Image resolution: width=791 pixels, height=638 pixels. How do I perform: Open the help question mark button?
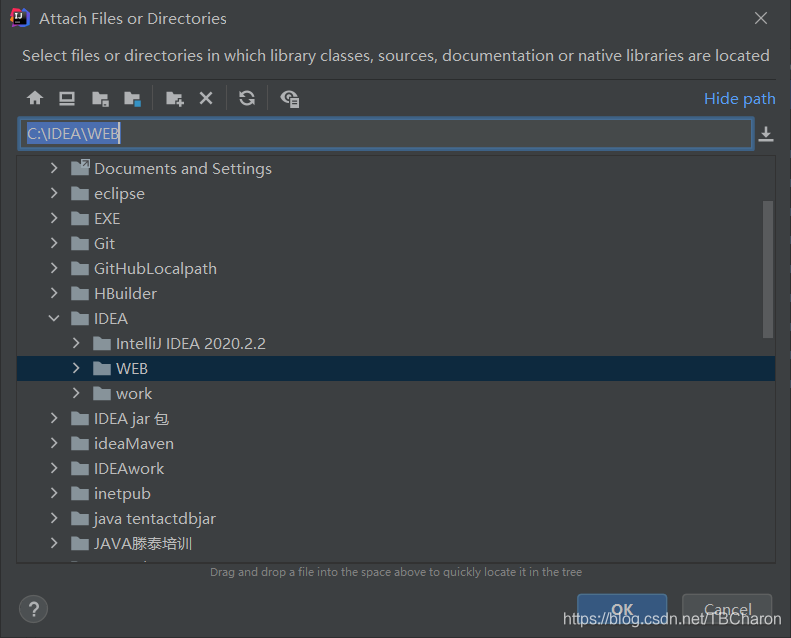click(33, 609)
